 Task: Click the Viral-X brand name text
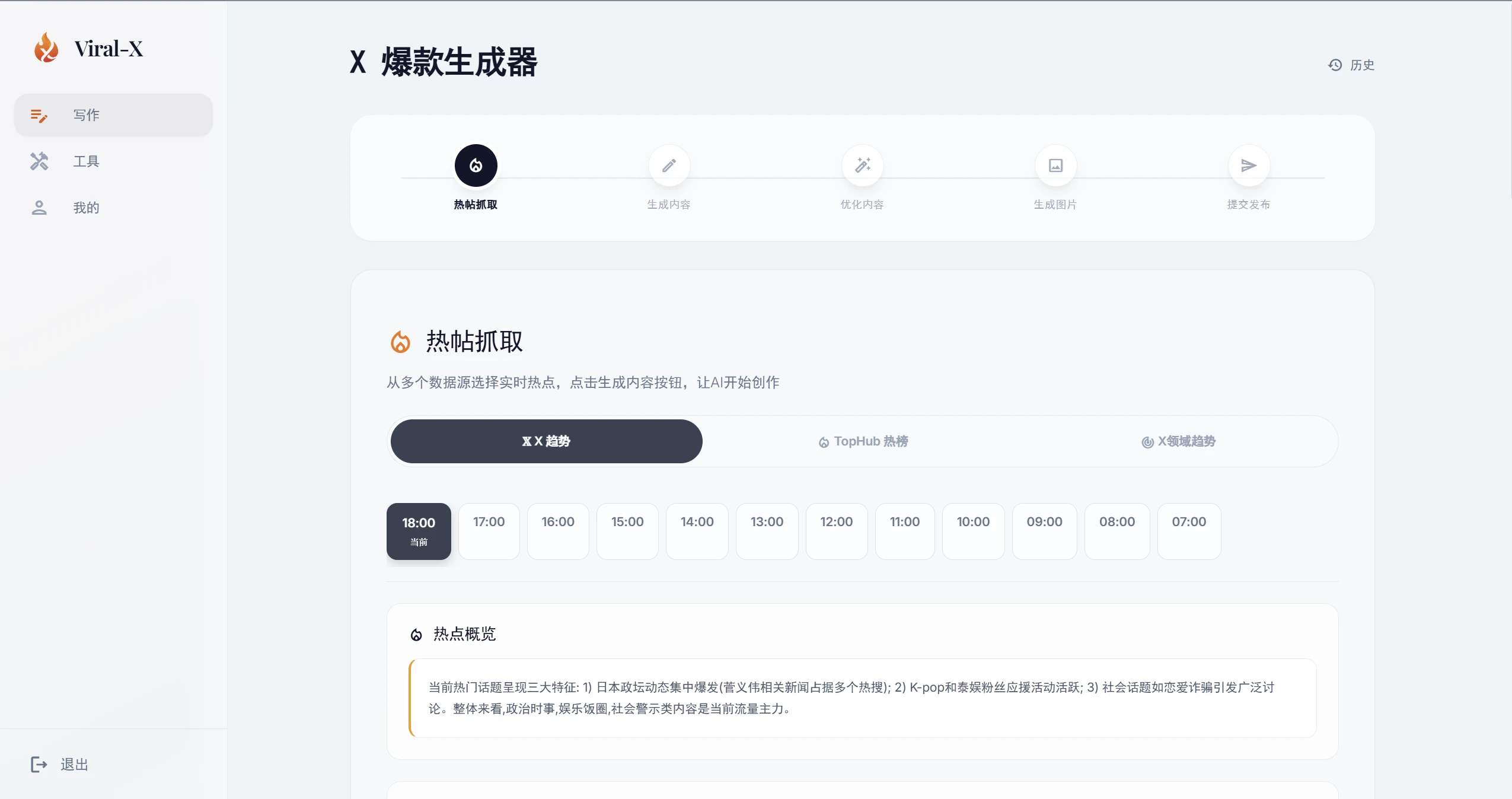click(x=109, y=49)
